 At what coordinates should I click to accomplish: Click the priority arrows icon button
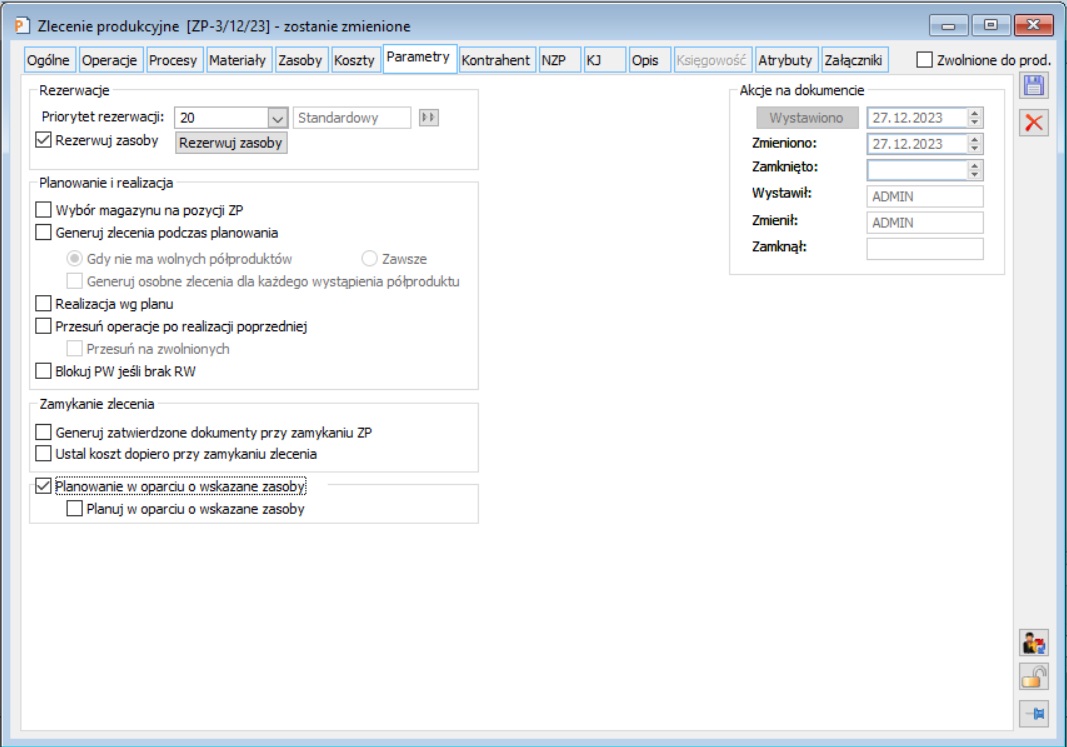tap(428, 117)
